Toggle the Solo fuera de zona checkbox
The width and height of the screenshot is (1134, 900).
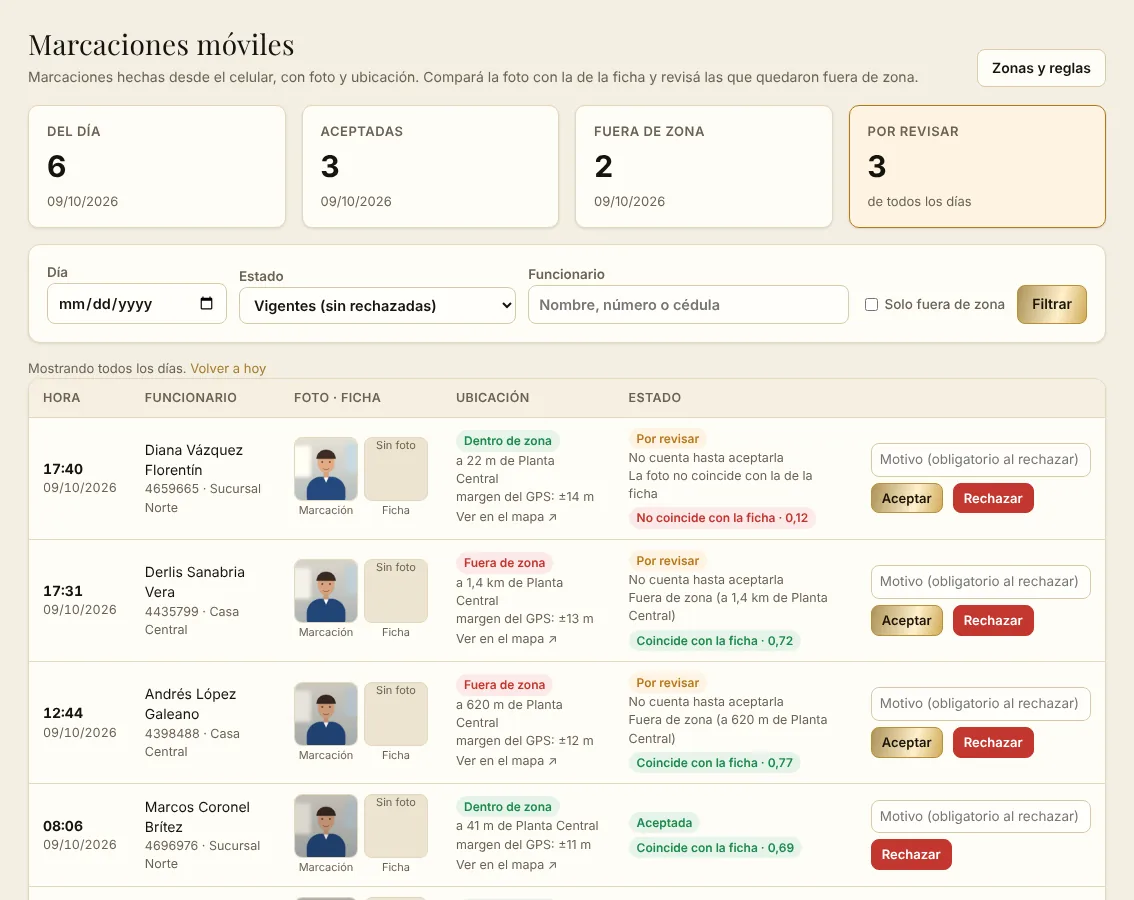pos(871,305)
